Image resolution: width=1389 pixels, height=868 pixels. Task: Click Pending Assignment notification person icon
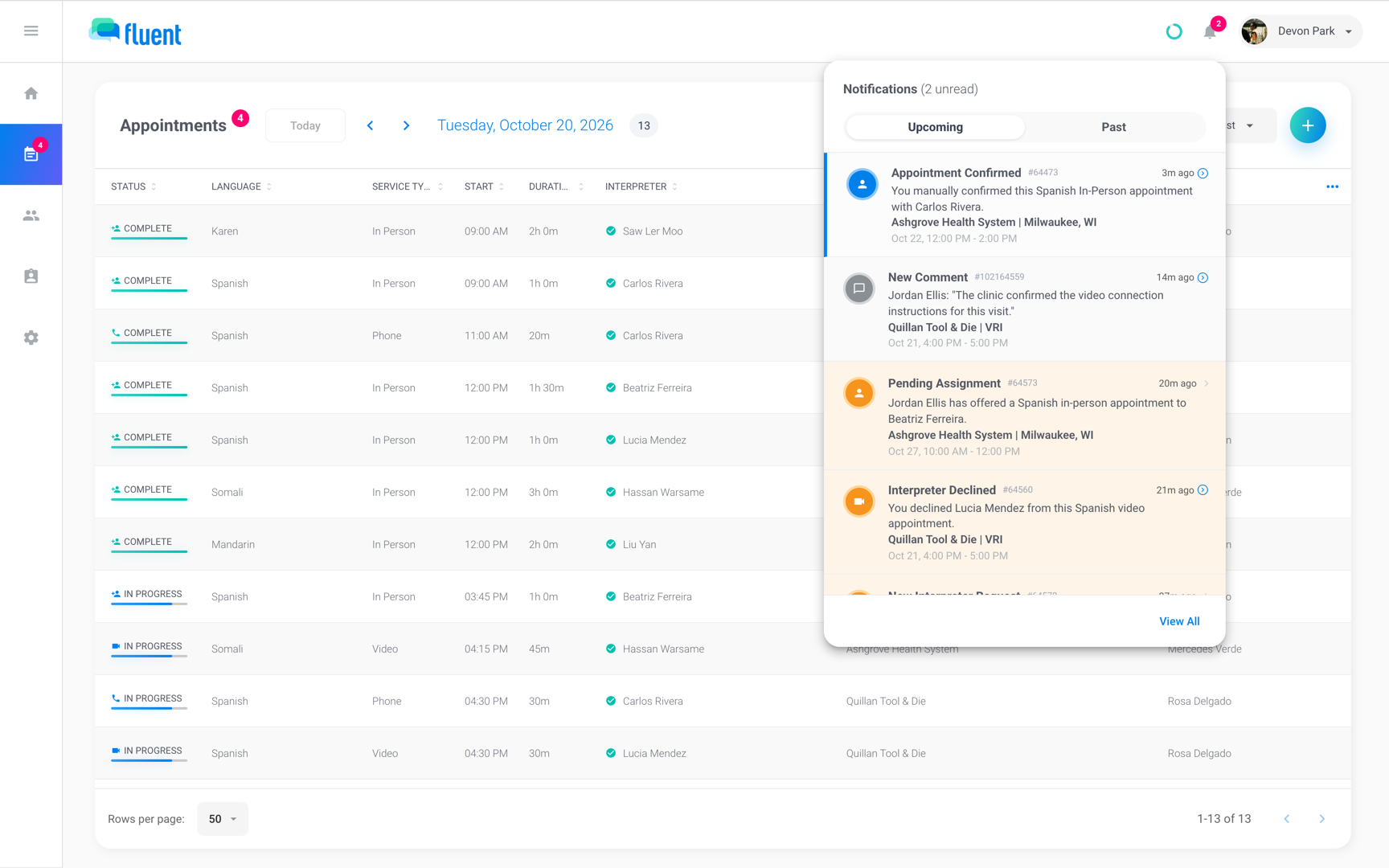(859, 394)
